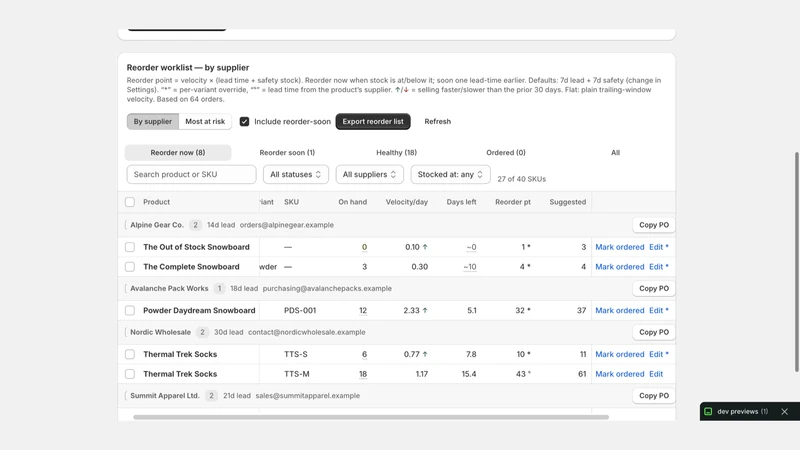Viewport: 800px width, 450px height.
Task: Mark Out of Stock Snowboard ordered
Action: pos(619,247)
